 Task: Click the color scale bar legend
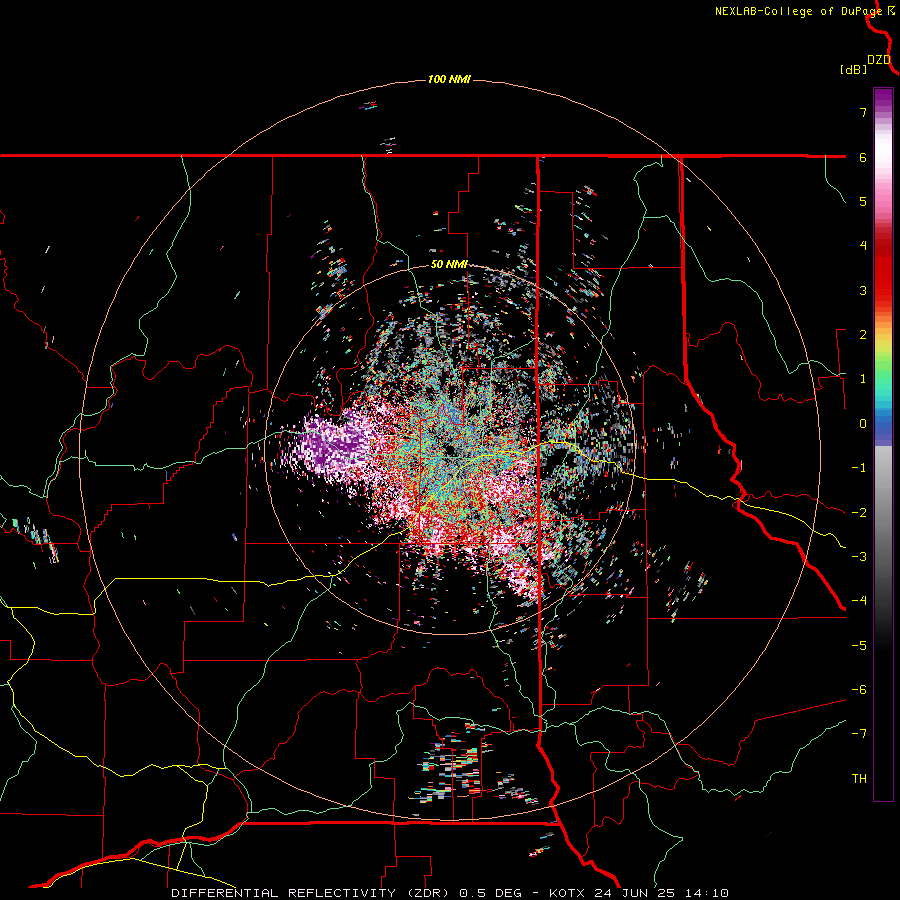tap(883, 444)
